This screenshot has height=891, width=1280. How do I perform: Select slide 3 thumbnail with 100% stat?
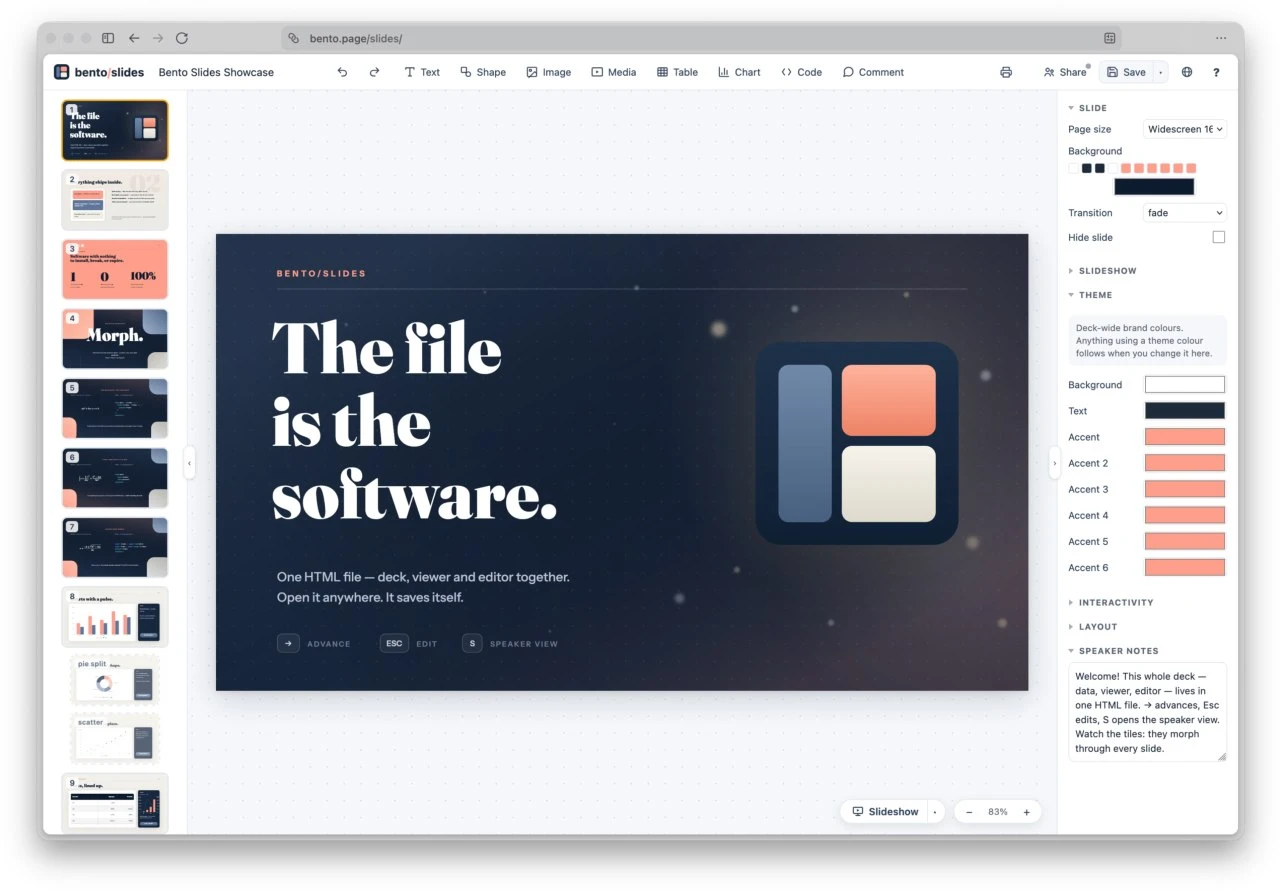115,269
